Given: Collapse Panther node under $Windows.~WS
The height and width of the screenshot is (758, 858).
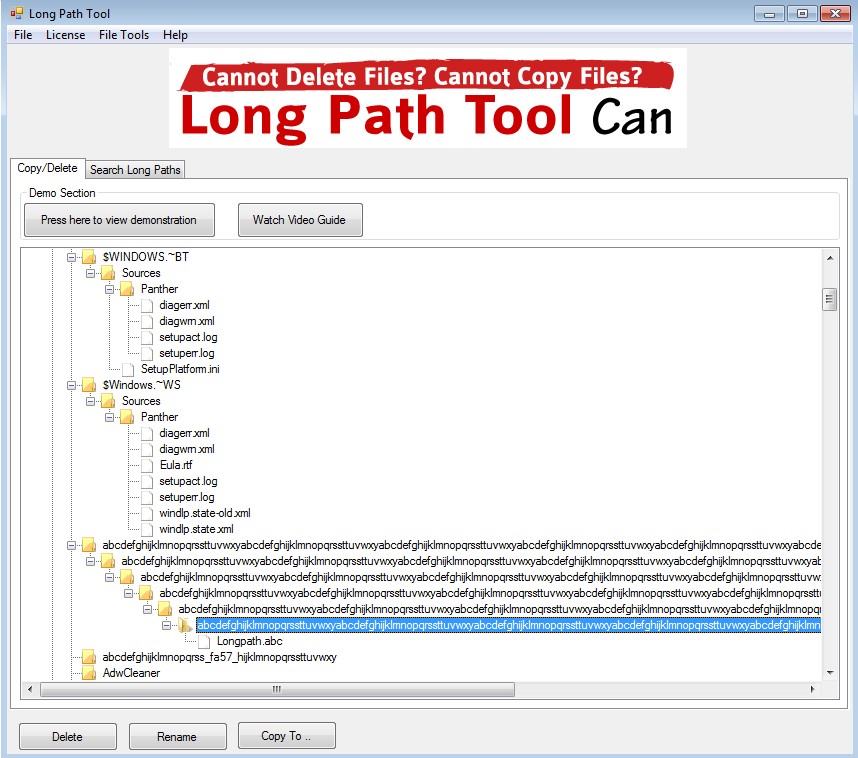Looking at the screenshot, I should [109, 417].
